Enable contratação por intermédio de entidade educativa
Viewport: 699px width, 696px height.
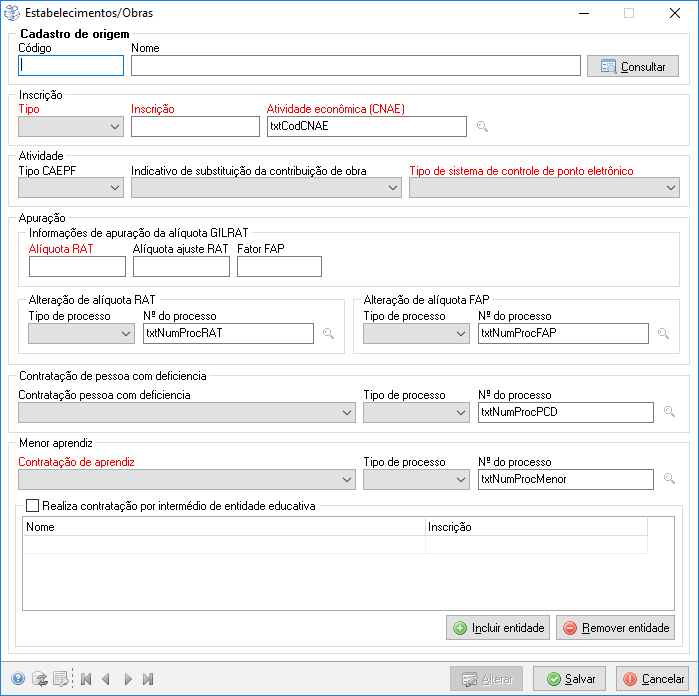pyautogui.click(x=33, y=506)
